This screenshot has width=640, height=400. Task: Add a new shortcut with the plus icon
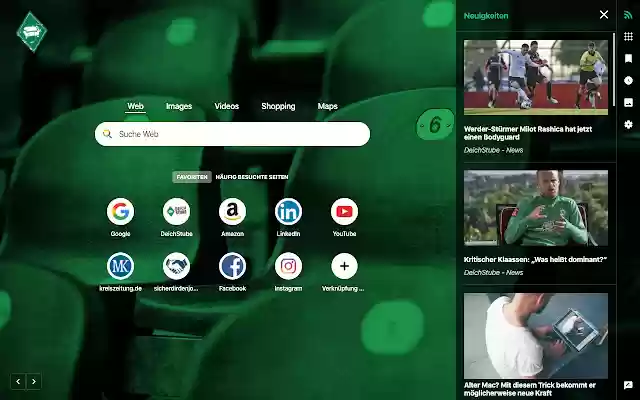point(344,266)
